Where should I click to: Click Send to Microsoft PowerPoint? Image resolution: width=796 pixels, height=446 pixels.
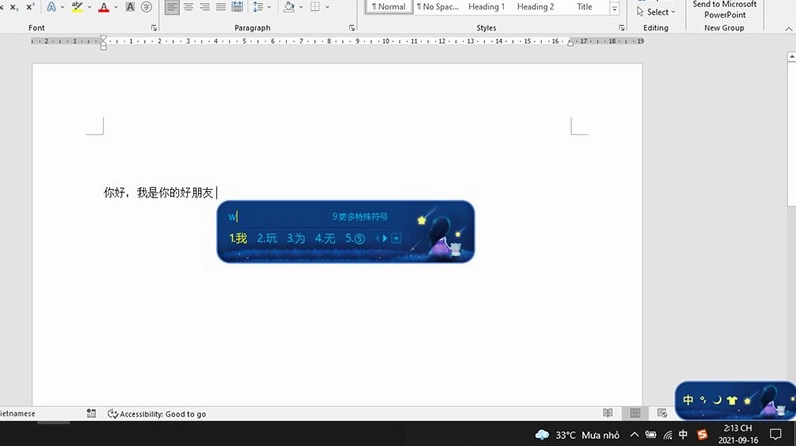724,9
